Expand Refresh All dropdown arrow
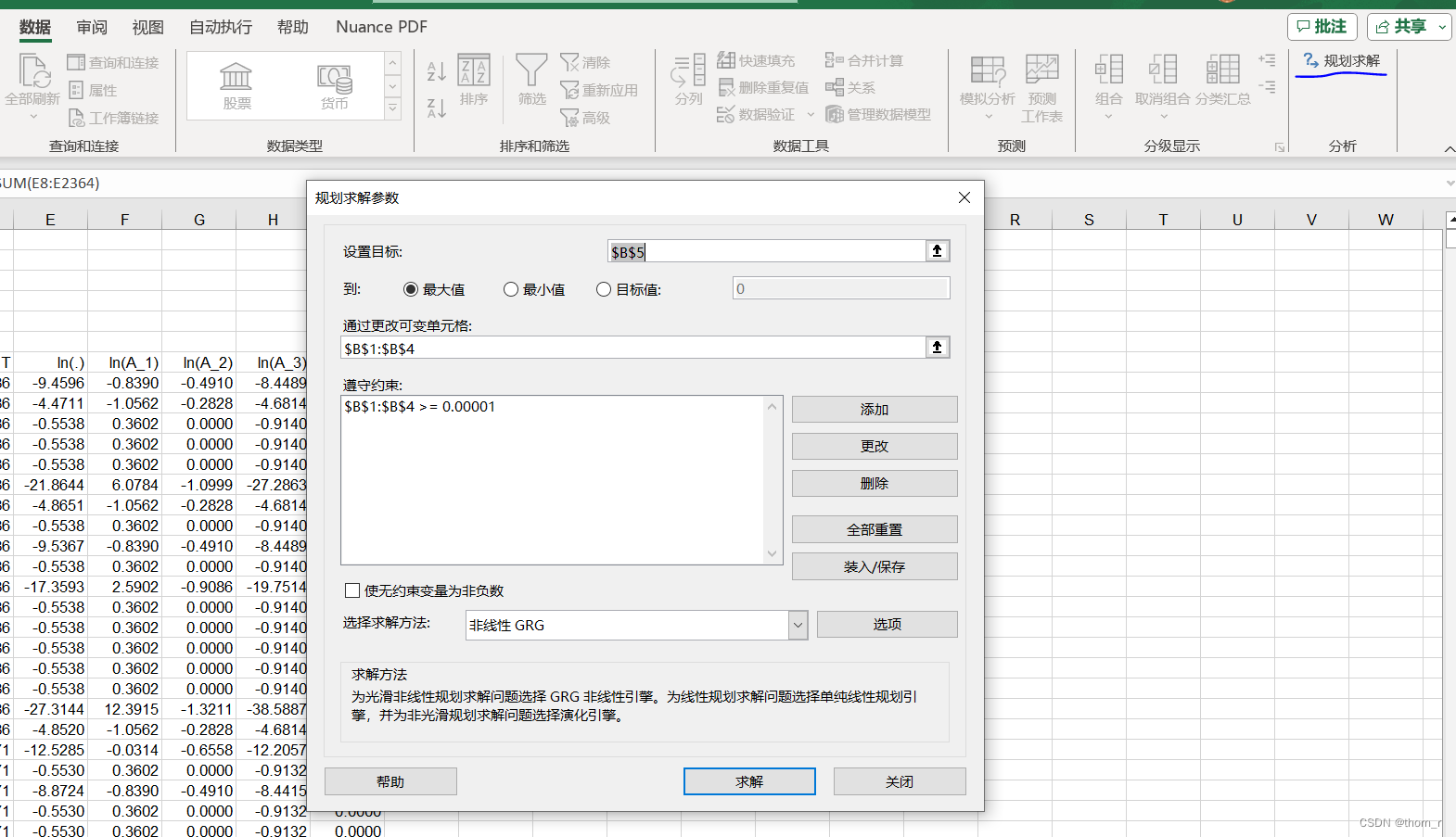Viewport: 1456px width, 837px height. 33,116
